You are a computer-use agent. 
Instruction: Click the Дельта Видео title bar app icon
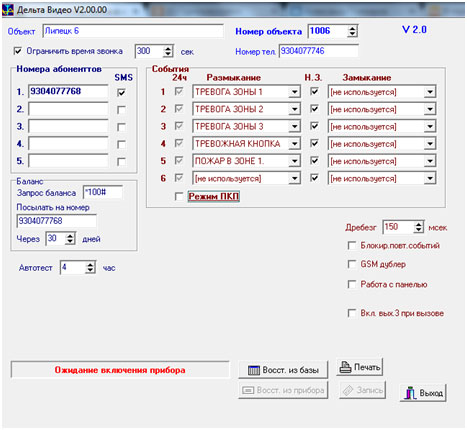click(8, 10)
